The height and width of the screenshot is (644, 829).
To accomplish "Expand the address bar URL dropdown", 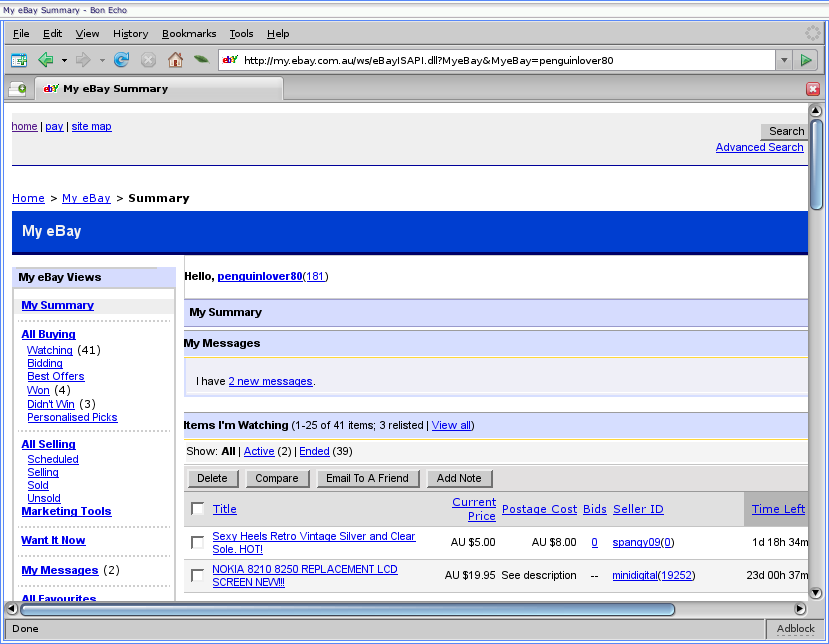I will [x=783, y=60].
